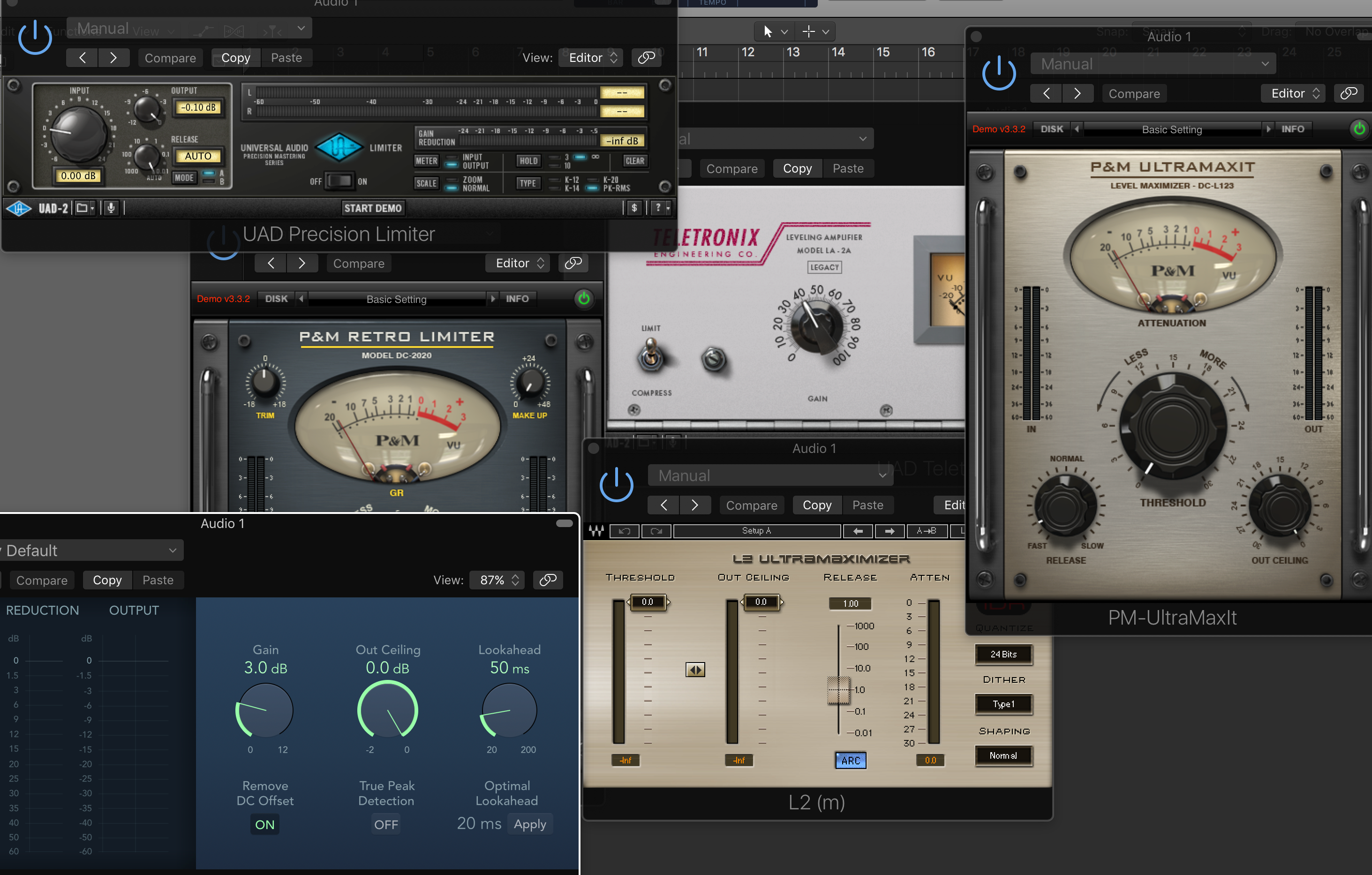This screenshot has height=875, width=1372.
Task: Click the link chain icon next to the Editor selector
Action: (646, 58)
